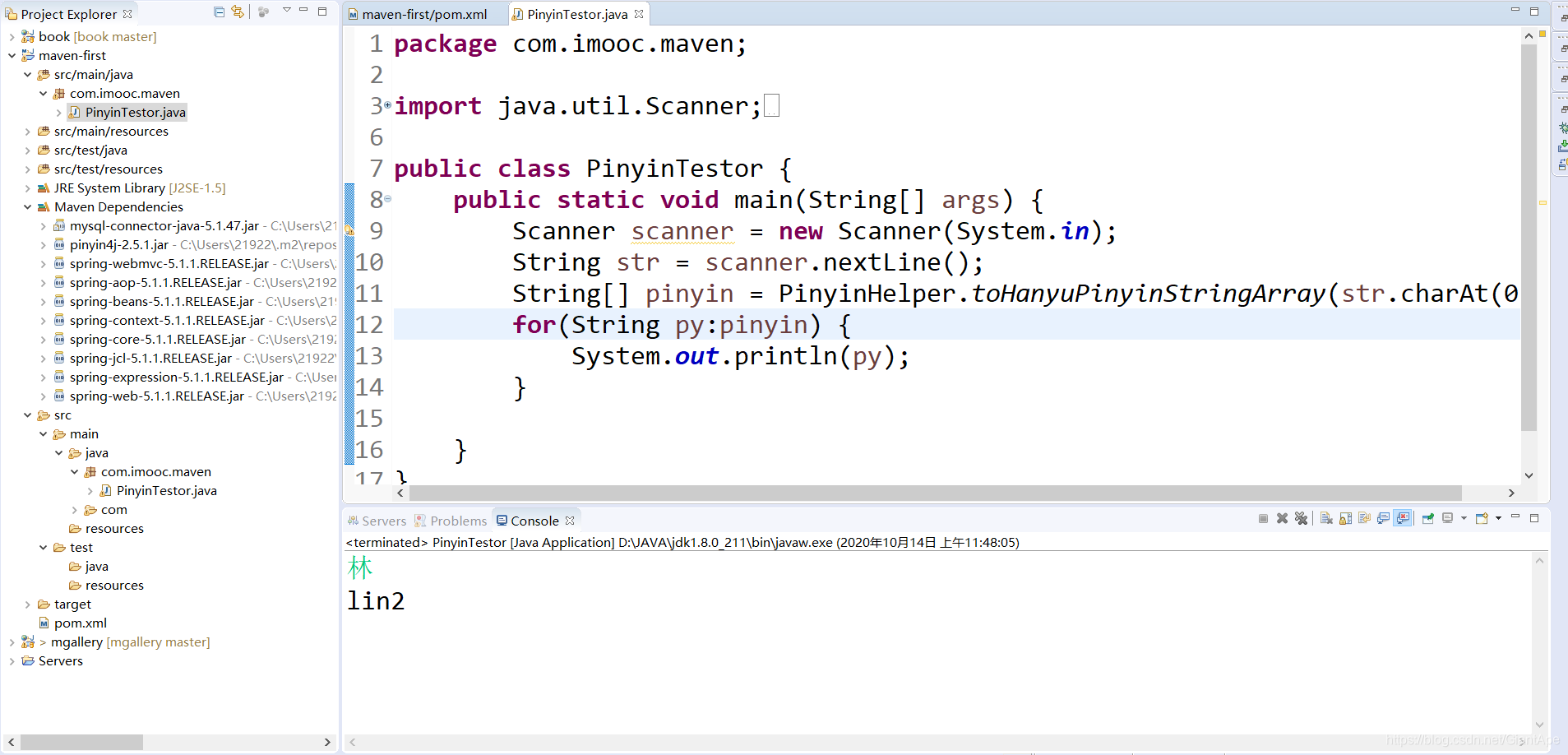The image size is (1568, 755).
Task: Toggle console Word Wrap
Action: [1364, 518]
